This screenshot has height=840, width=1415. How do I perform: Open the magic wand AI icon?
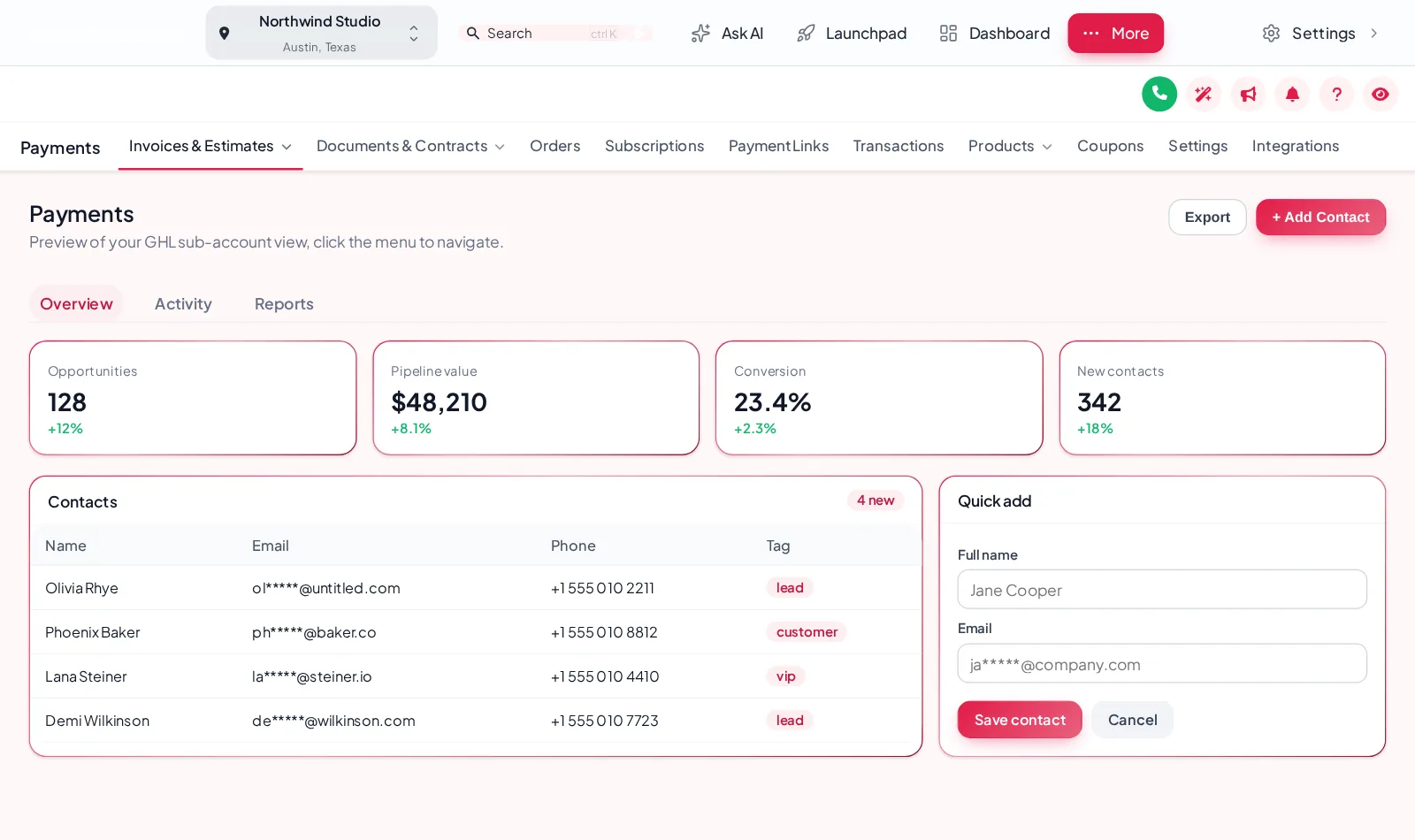coord(1204,94)
